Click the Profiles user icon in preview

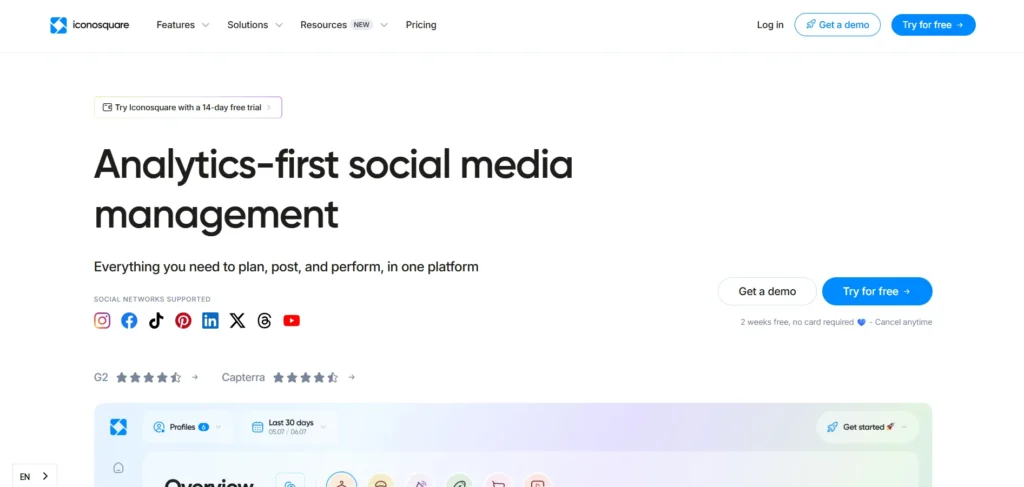point(159,427)
